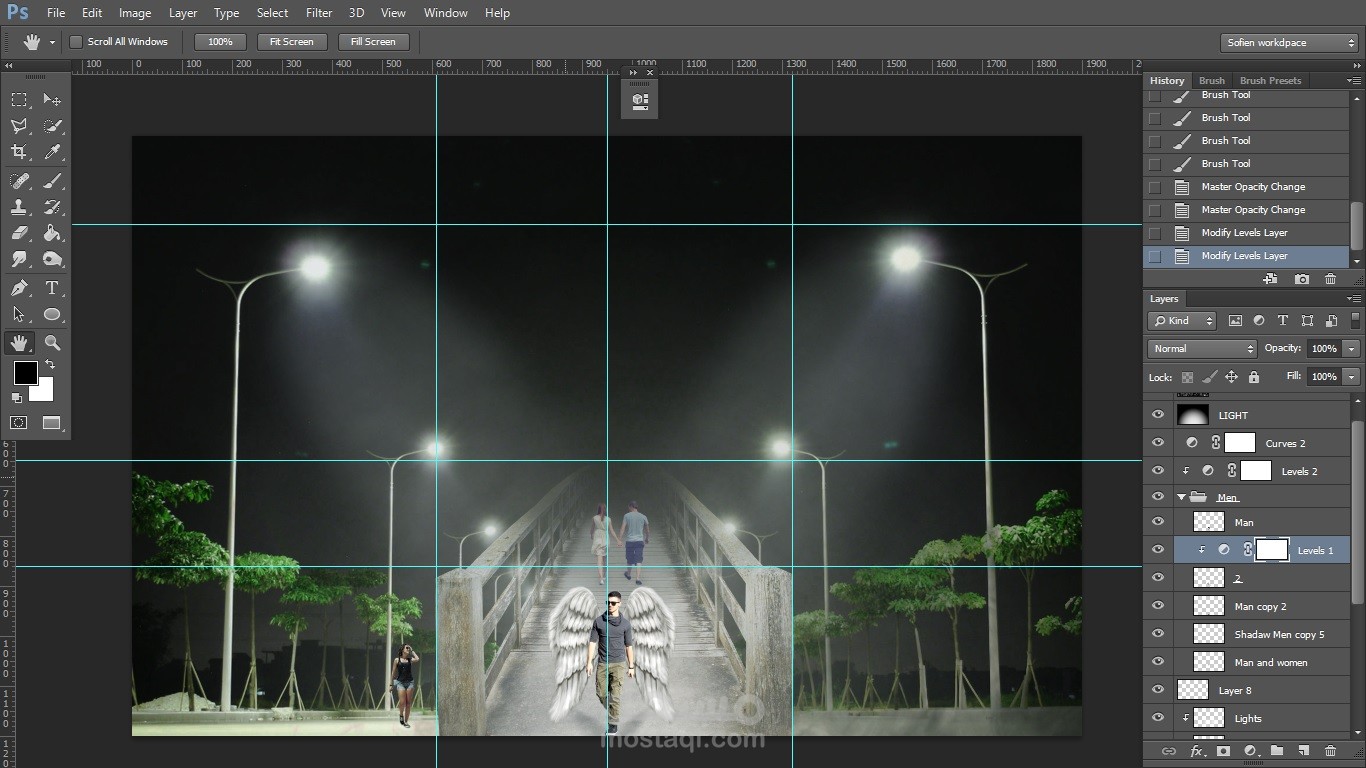The width and height of the screenshot is (1366, 768).
Task: Select the Zoom tool
Action: coord(52,343)
